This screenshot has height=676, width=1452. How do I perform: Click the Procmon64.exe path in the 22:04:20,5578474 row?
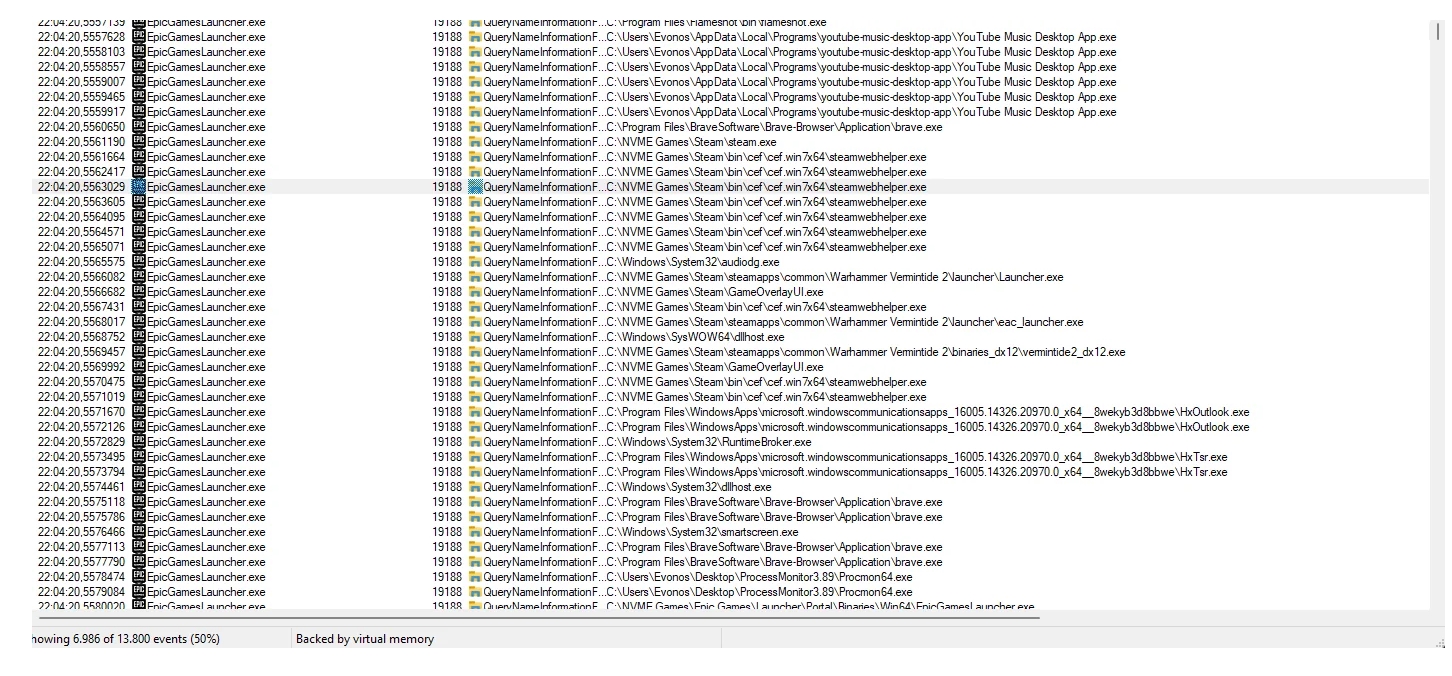759,577
